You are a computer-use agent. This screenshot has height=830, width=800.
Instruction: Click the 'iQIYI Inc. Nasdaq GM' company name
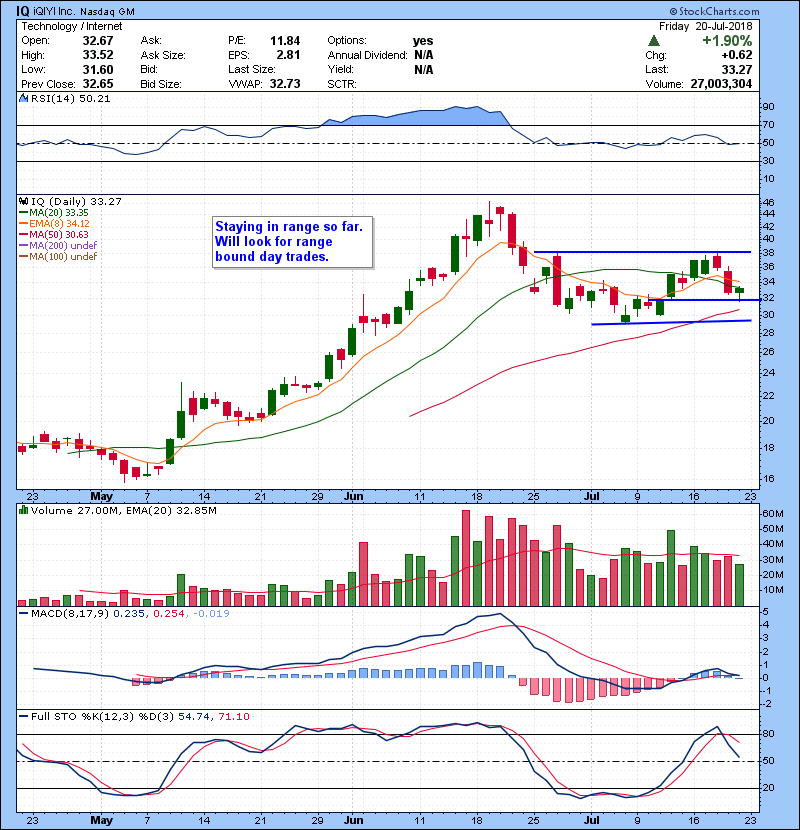pyautogui.click(x=84, y=11)
